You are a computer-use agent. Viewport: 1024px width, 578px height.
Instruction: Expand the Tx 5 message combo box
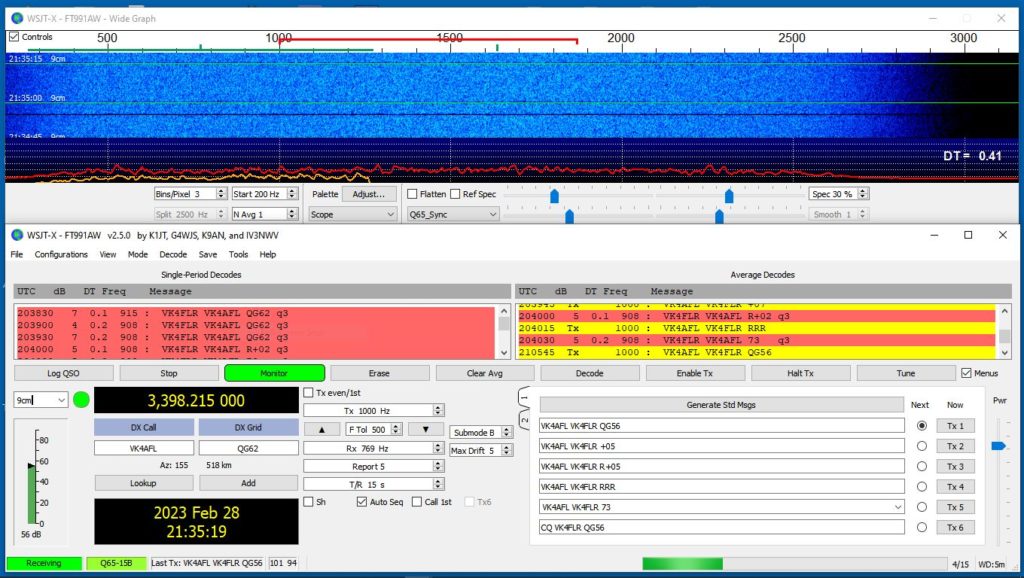coord(899,507)
